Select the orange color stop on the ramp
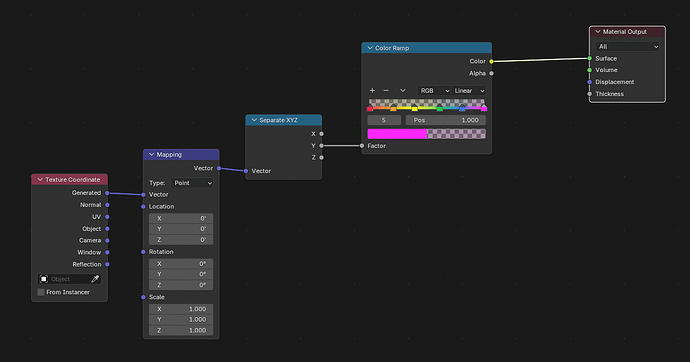This screenshot has height=362, width=690. (393, 108)
